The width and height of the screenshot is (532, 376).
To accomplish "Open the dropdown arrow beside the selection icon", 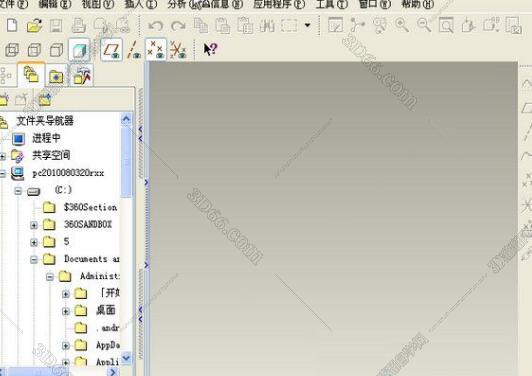I will coord(307,25).
